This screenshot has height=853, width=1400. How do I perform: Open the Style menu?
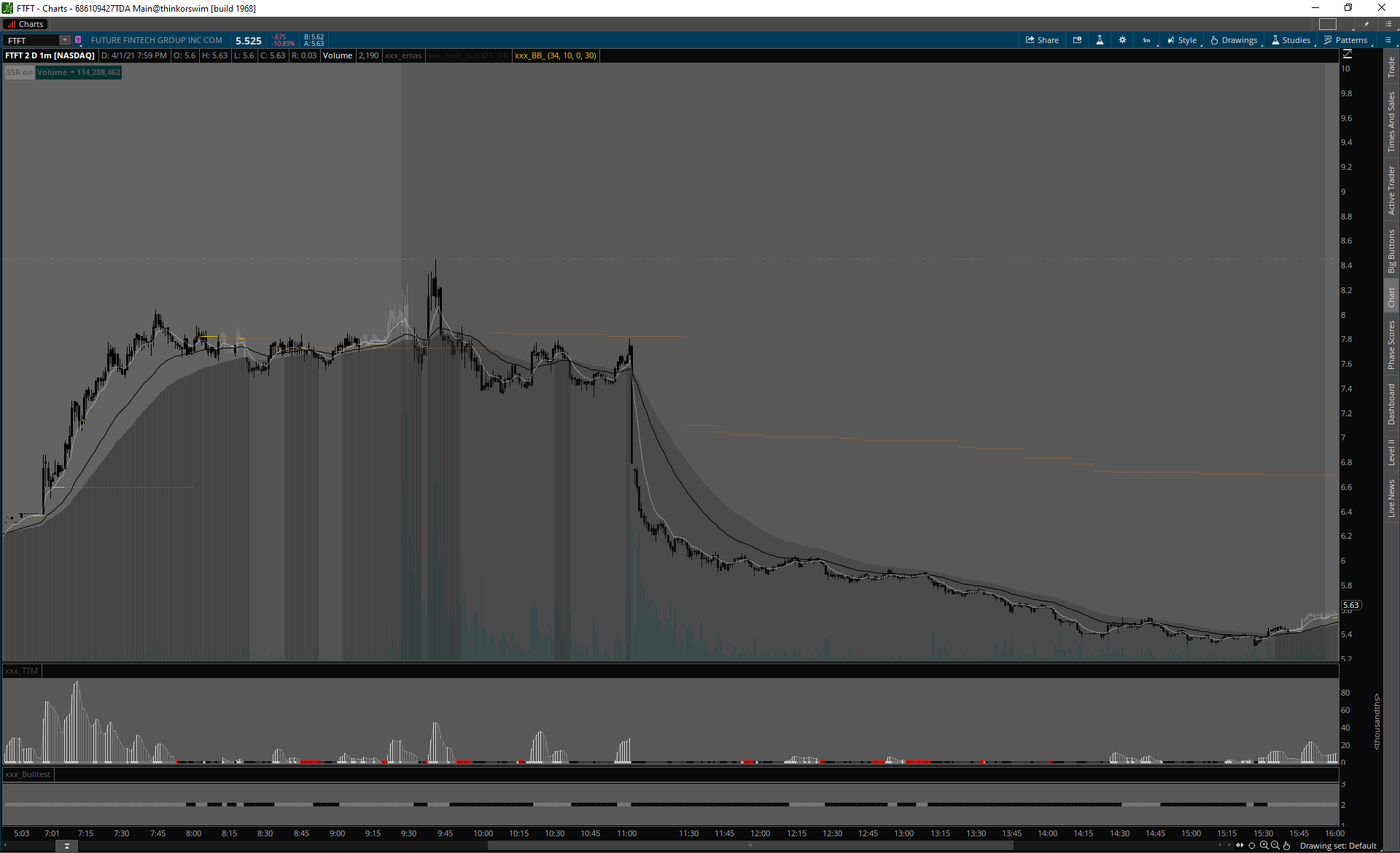point(1182,40)
